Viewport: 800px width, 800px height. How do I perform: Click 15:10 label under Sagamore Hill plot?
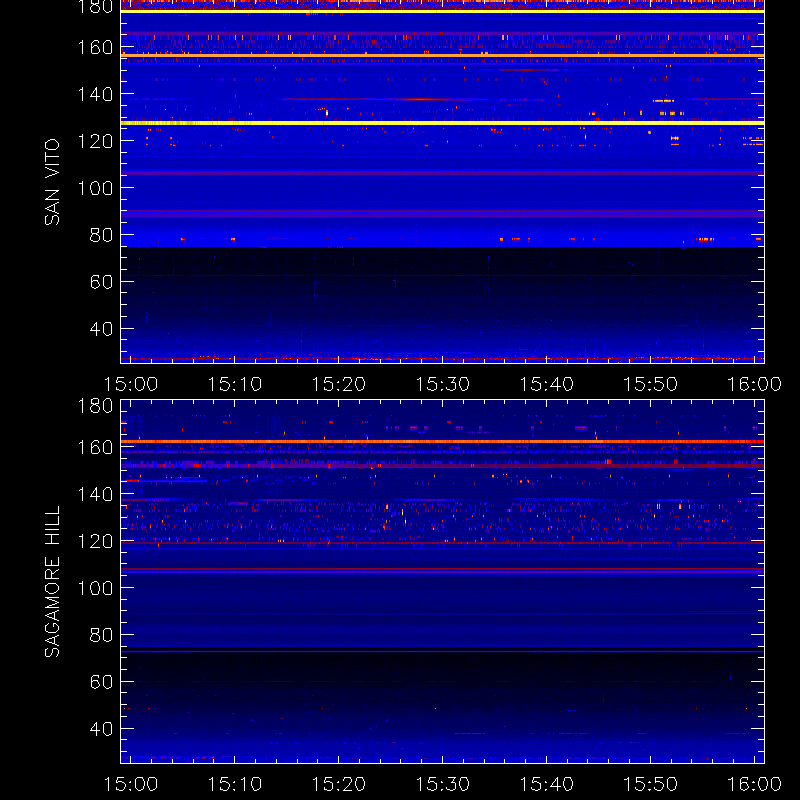pos(235,784)
